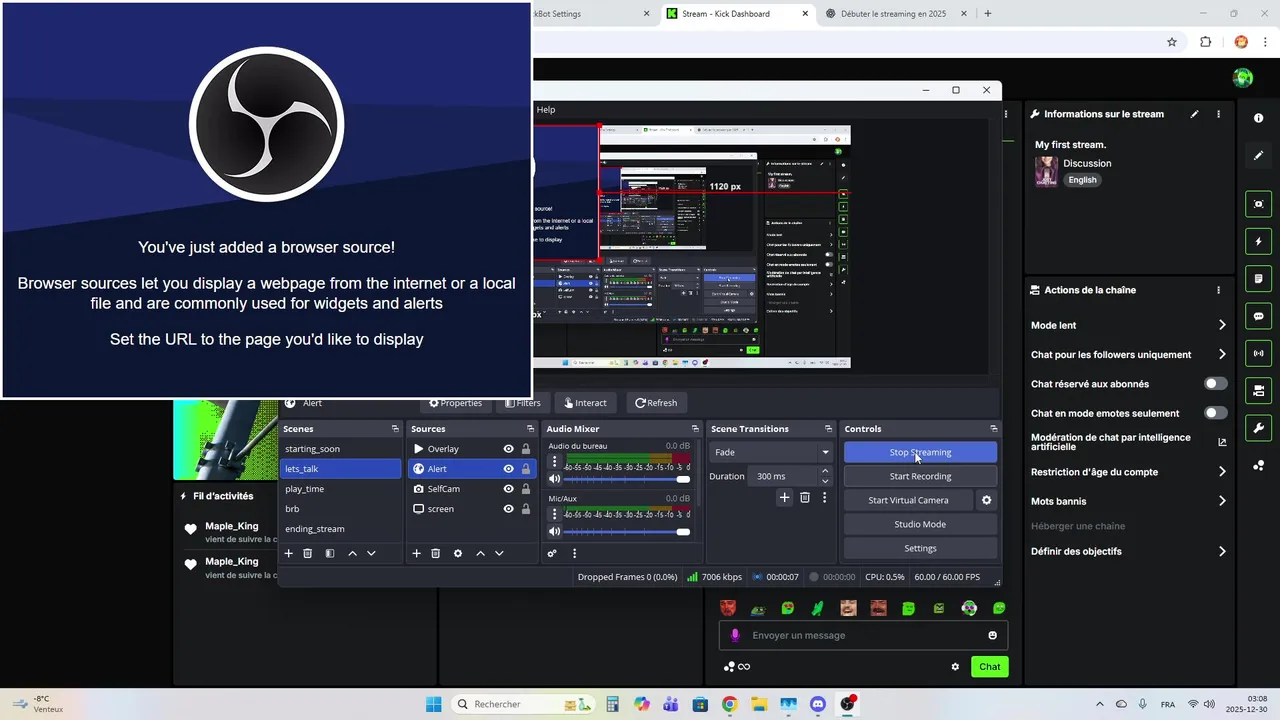Mute the Audio du bureau speaker icon

tap(555, 479)
